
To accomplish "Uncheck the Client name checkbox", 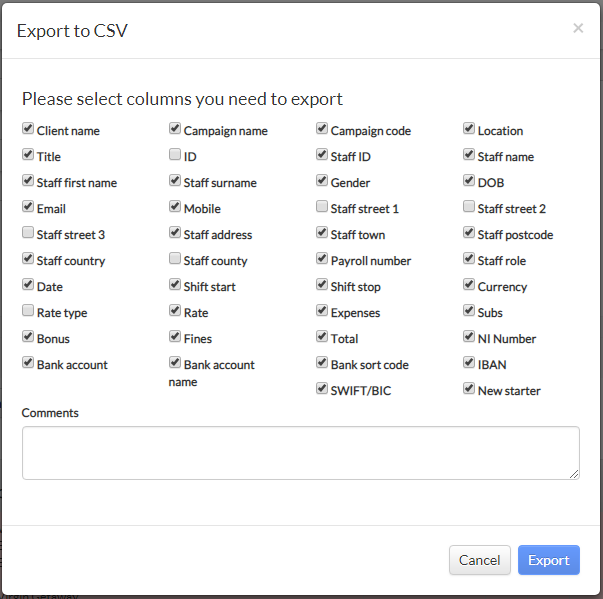I will pos(28,128).
